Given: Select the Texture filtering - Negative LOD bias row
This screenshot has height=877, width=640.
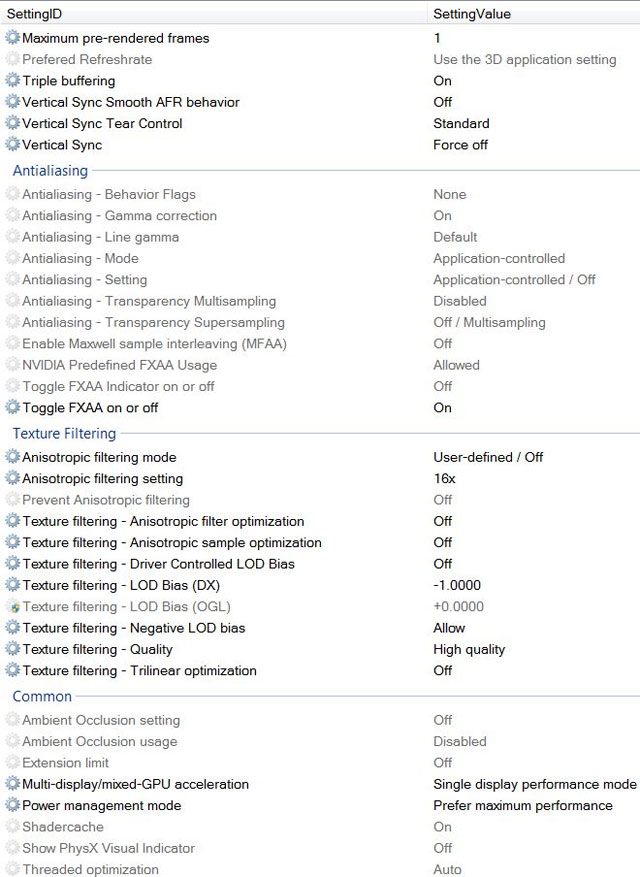Looking at the screenshot, I should point(133,628).
